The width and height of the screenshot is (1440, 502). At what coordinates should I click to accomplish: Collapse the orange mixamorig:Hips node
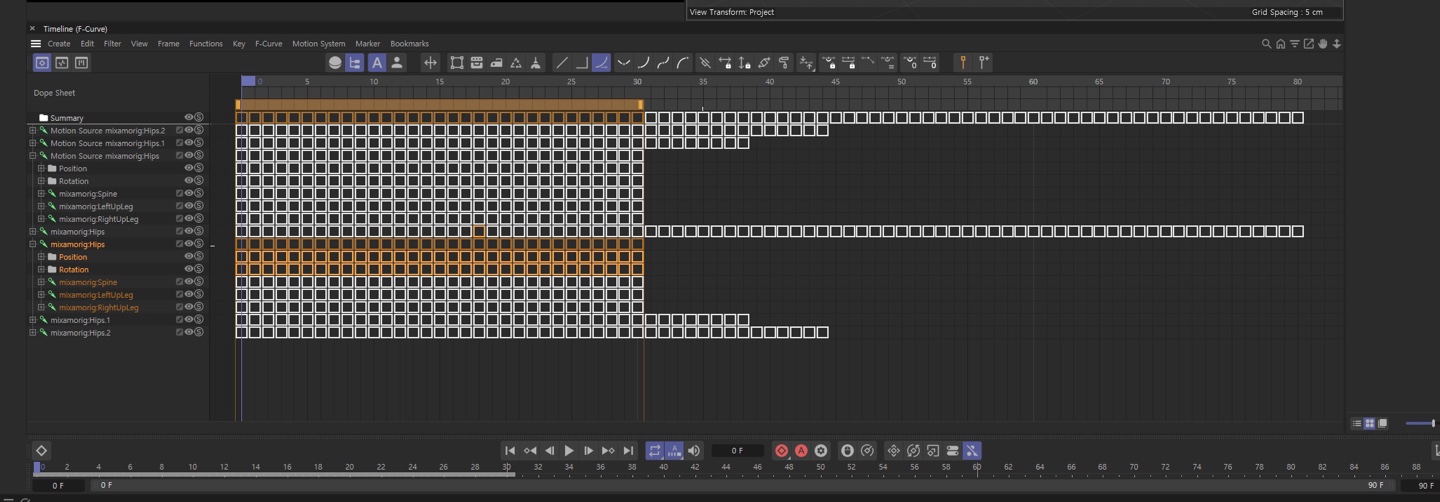click(x=33, y=244)
